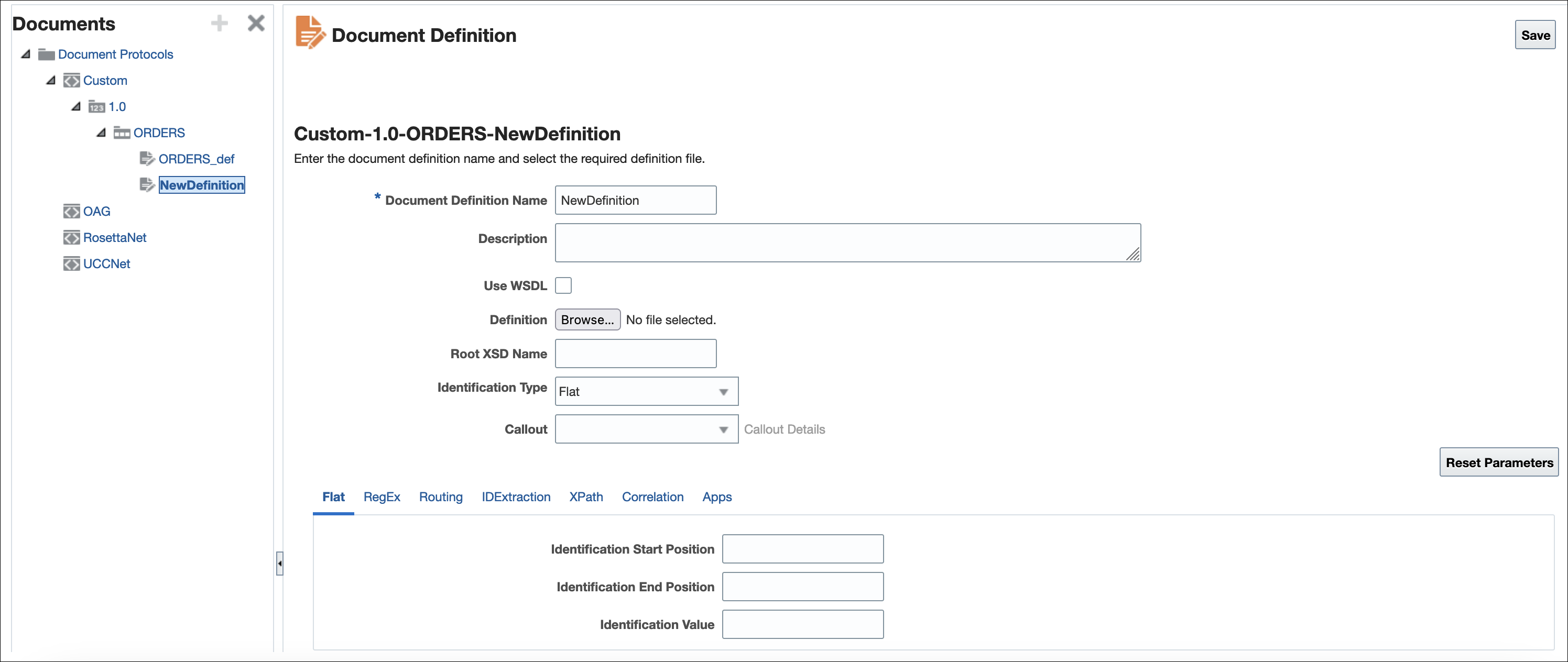Open the Callout dropdown
Screen dimensions: 1568x662
tap(647, 429)
